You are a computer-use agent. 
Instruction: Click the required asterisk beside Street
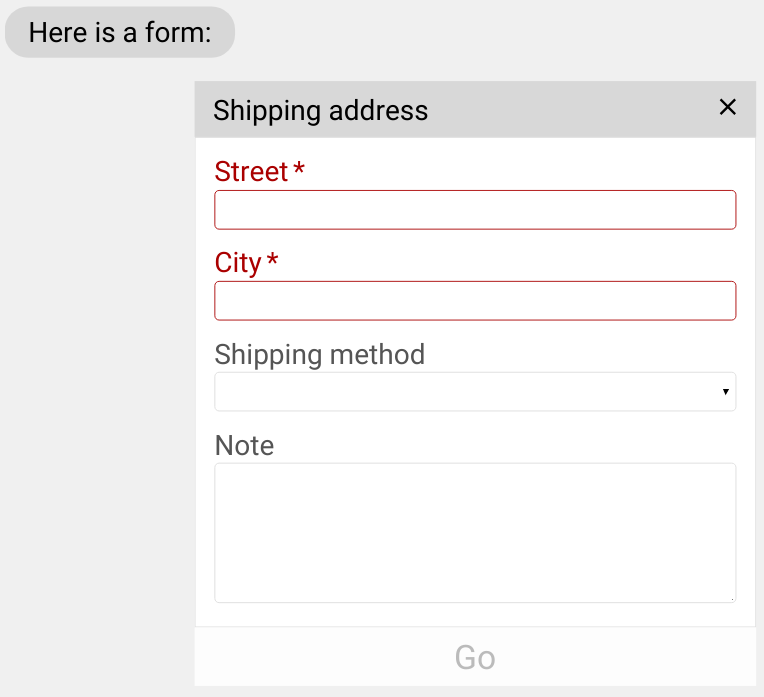point(299,171)
